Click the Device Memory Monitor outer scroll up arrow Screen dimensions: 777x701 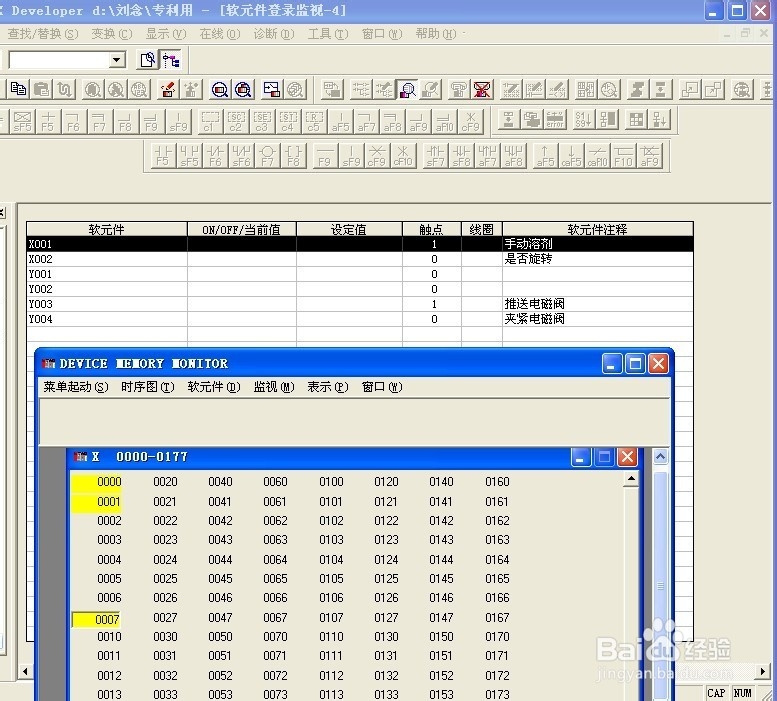(x=661, y=456)
